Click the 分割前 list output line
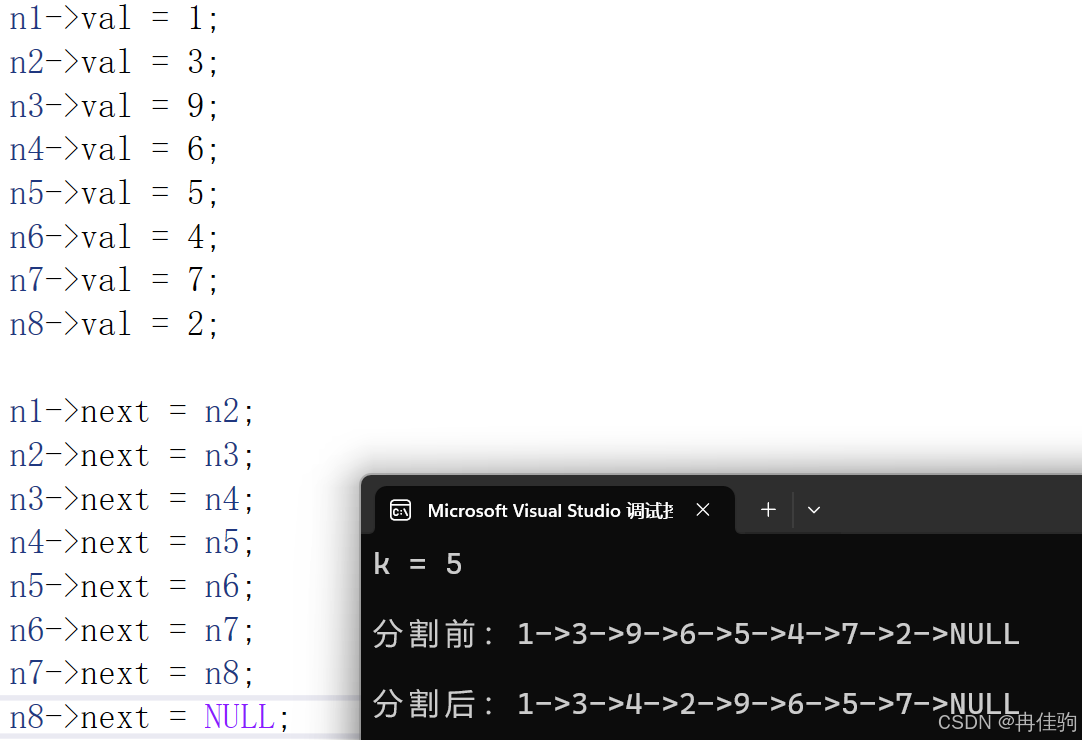 point(695,634)
